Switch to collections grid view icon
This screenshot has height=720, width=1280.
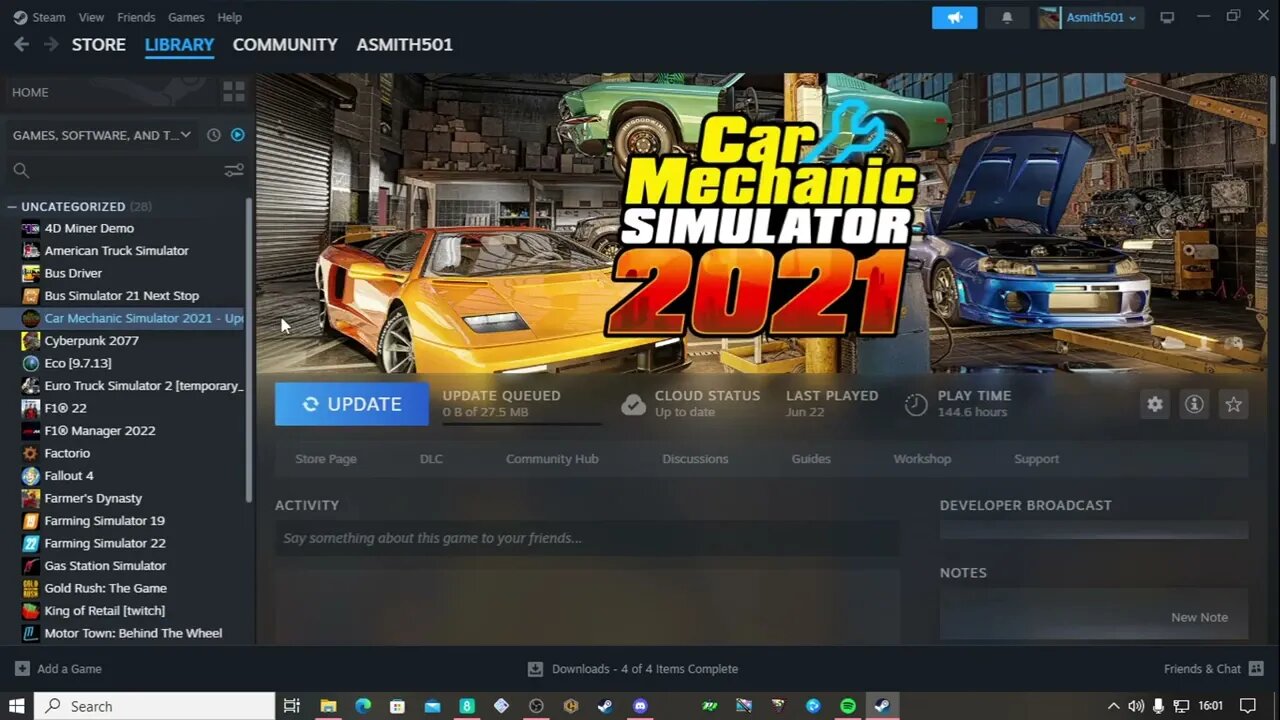(234, 92)
